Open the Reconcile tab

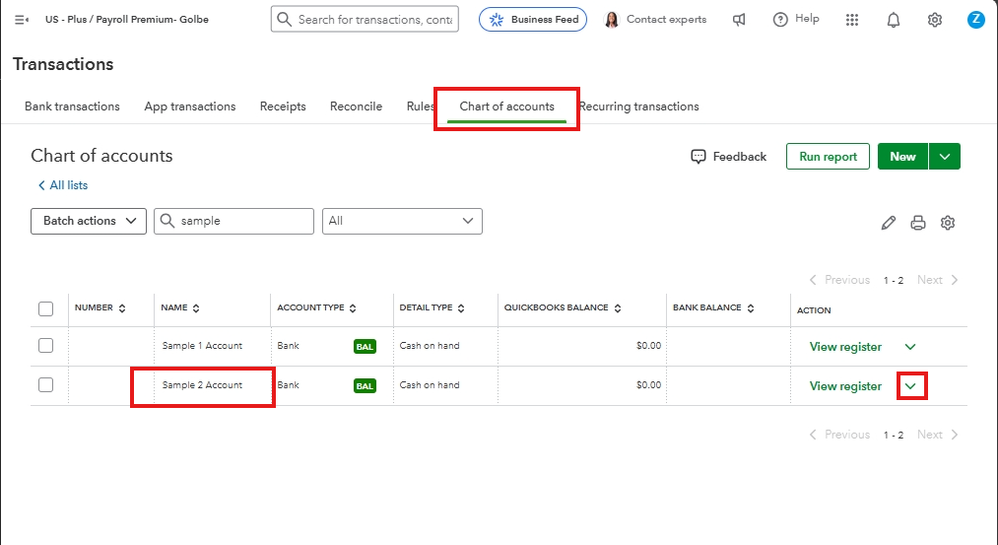(x=356, y=107)
